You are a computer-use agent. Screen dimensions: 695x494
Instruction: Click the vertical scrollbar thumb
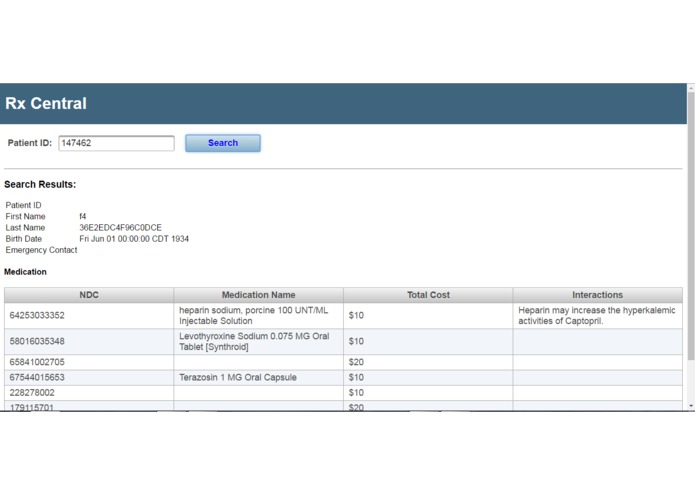[691, 226]
